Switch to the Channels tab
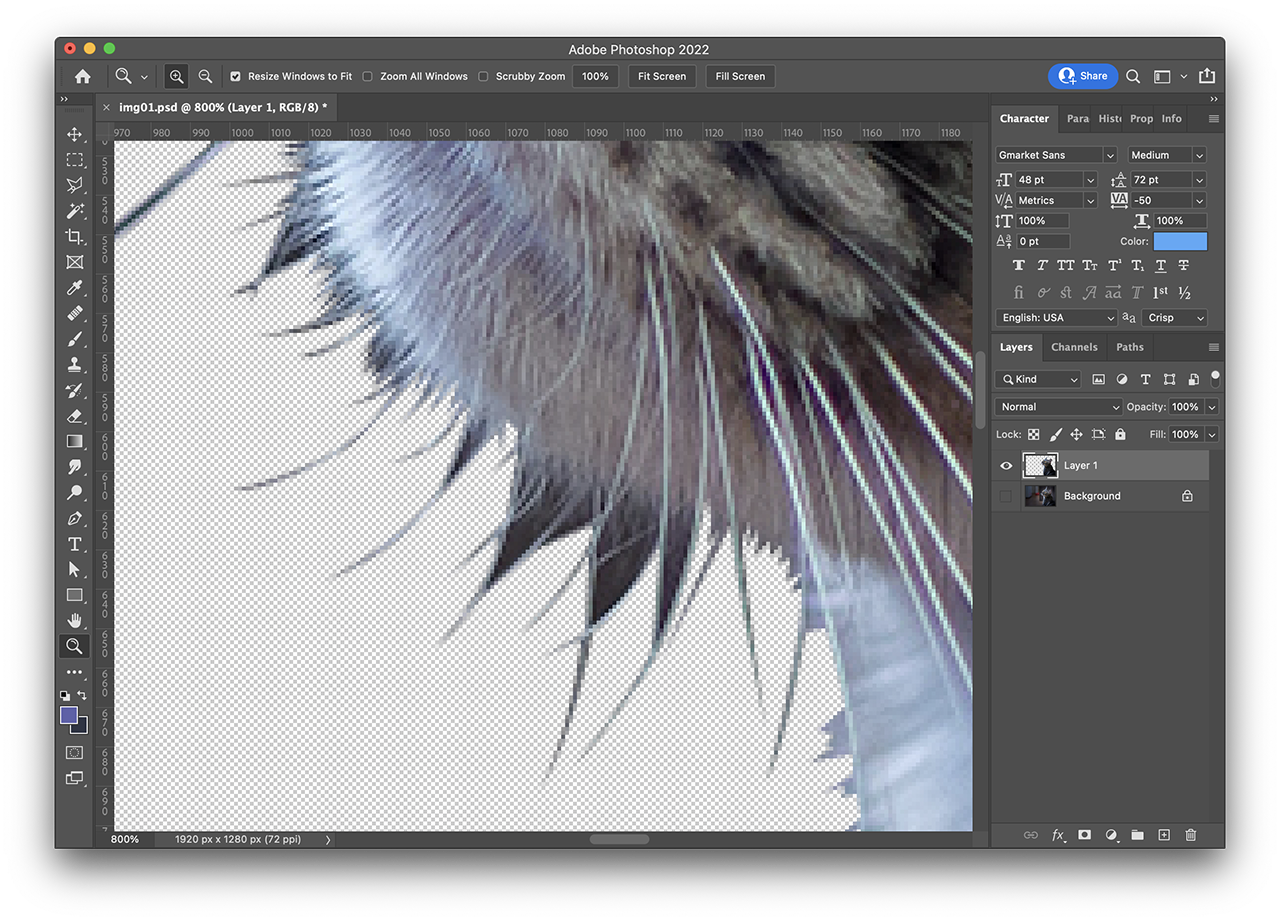 tap(1074, 347)
